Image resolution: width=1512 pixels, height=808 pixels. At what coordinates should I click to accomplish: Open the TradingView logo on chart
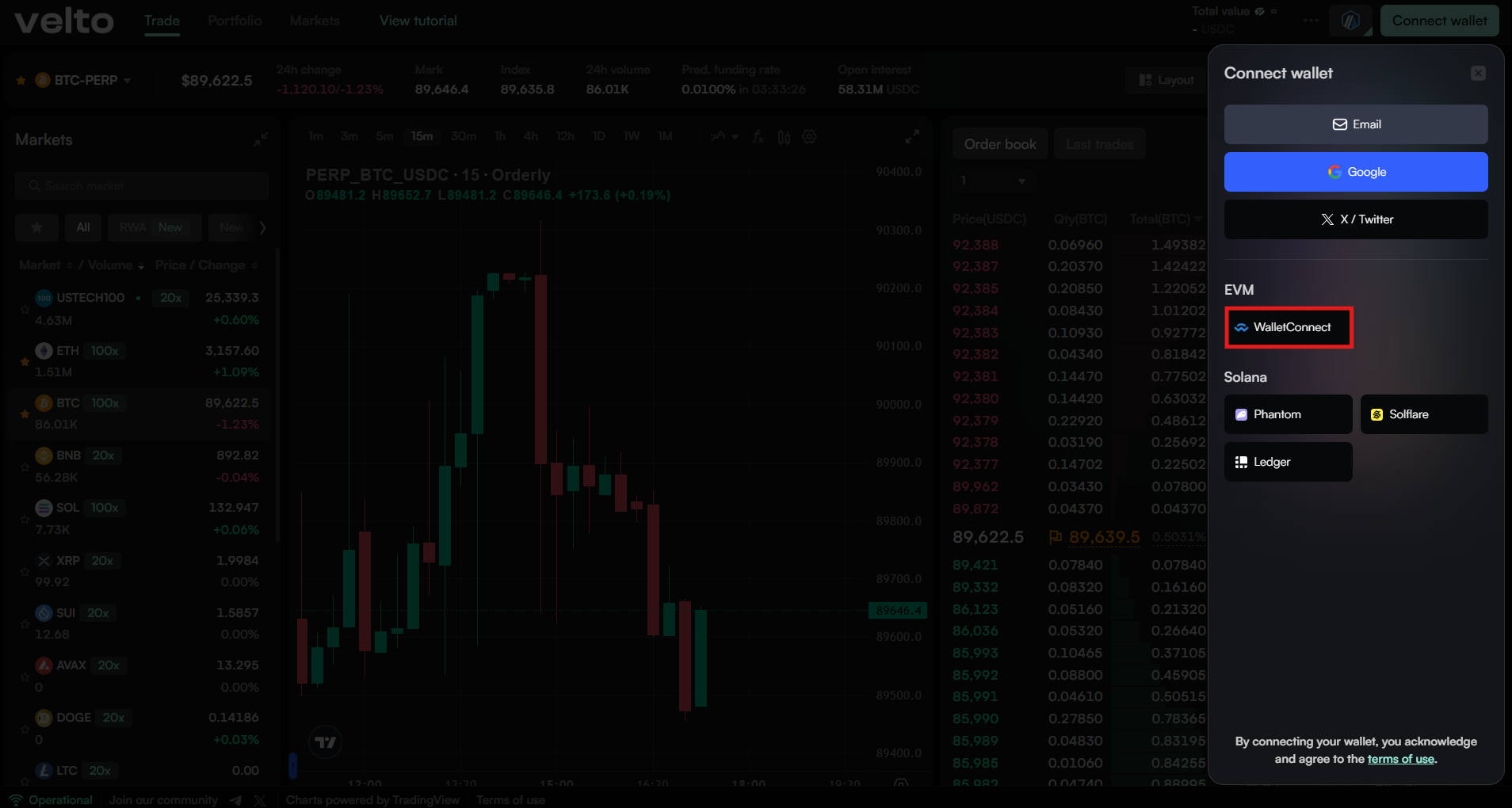324,742
